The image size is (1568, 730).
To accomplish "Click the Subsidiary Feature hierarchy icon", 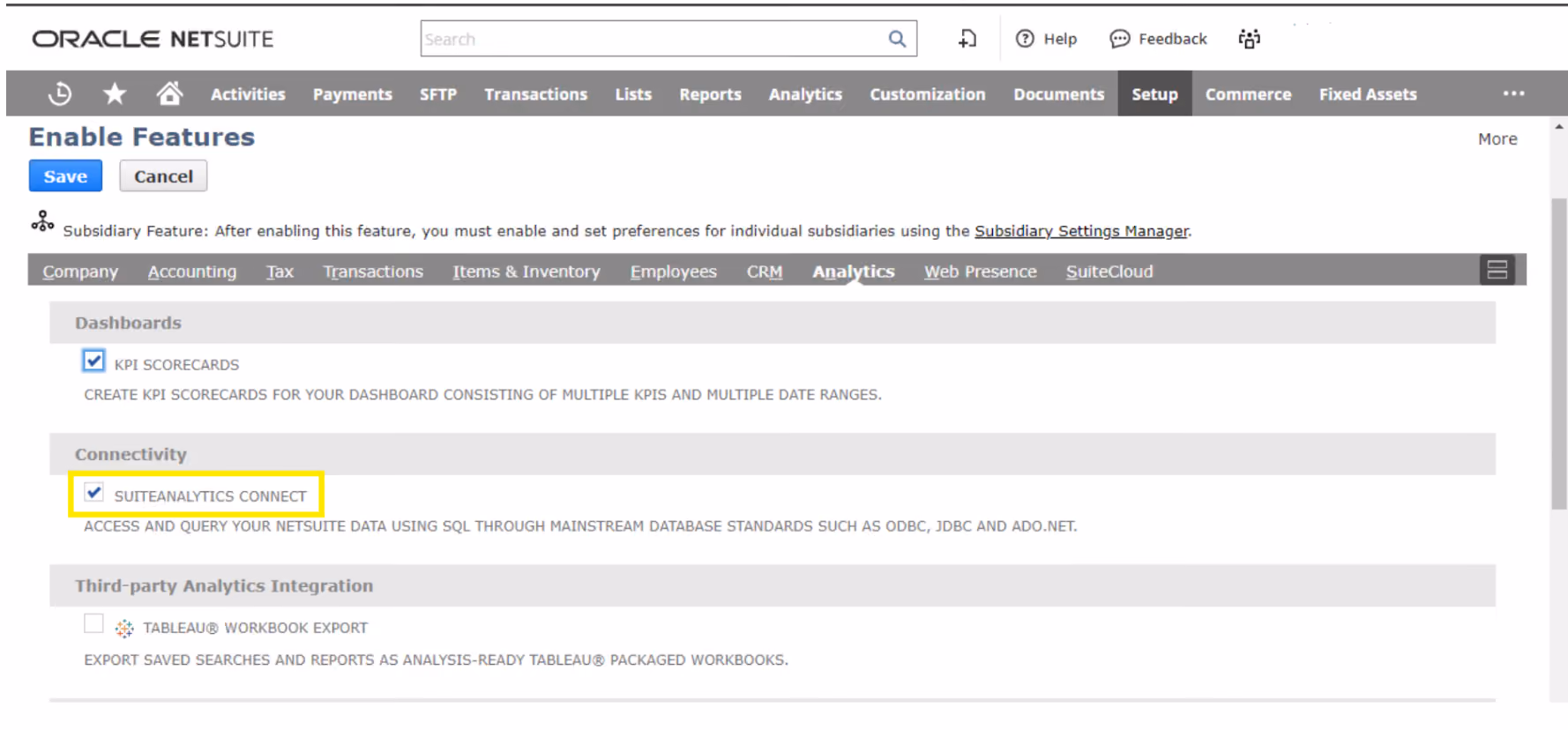I will pyautogui.click(x=42, y=220).
